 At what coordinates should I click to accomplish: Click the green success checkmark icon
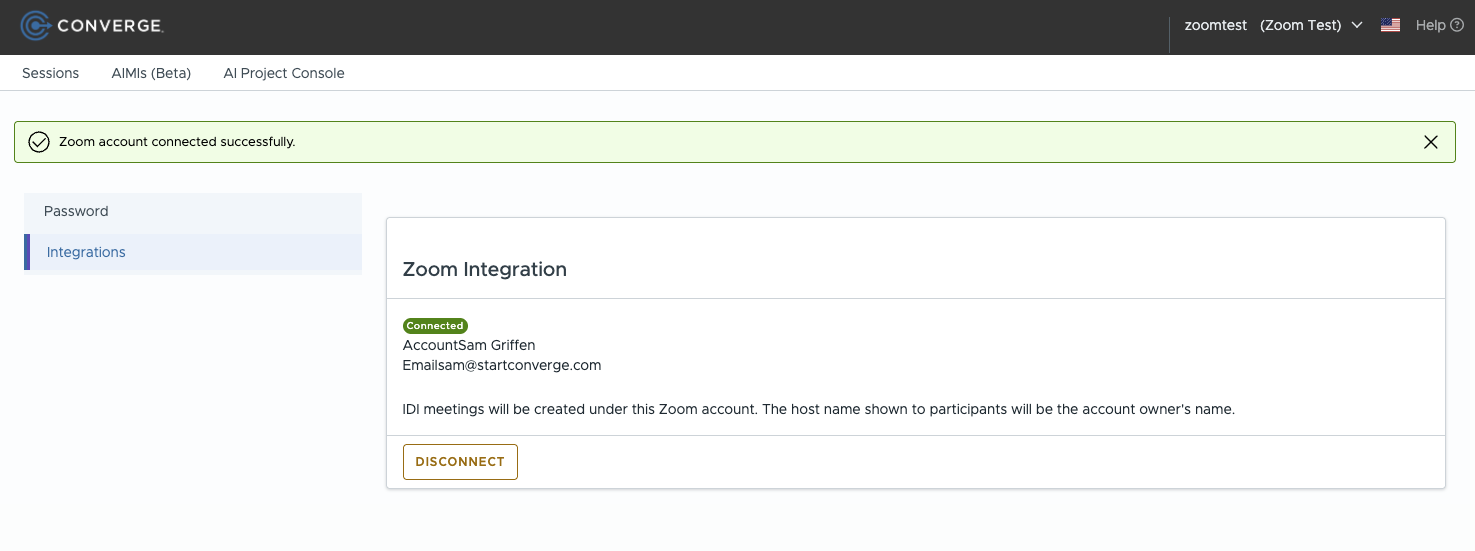pyautogui.click(x=39, y=142)
